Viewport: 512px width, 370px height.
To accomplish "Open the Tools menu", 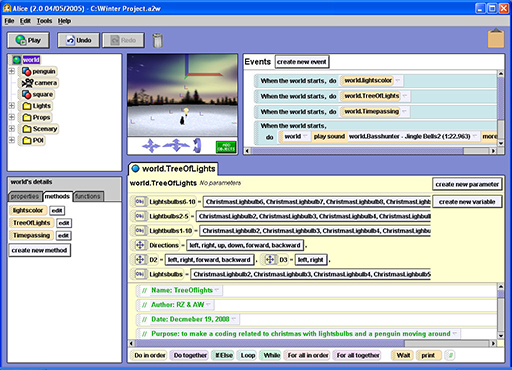I will click(x=44, y=21).
